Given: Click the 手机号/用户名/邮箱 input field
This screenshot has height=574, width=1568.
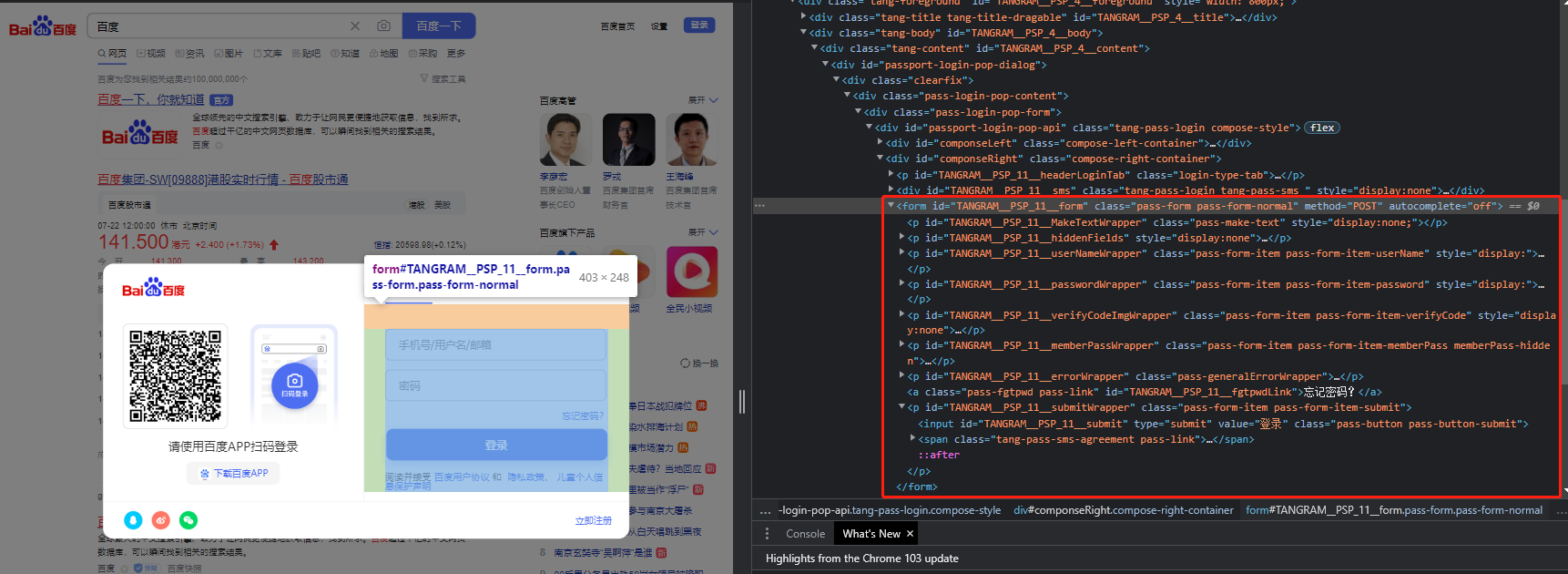Looking at the screenshot, I should [496, 344].
